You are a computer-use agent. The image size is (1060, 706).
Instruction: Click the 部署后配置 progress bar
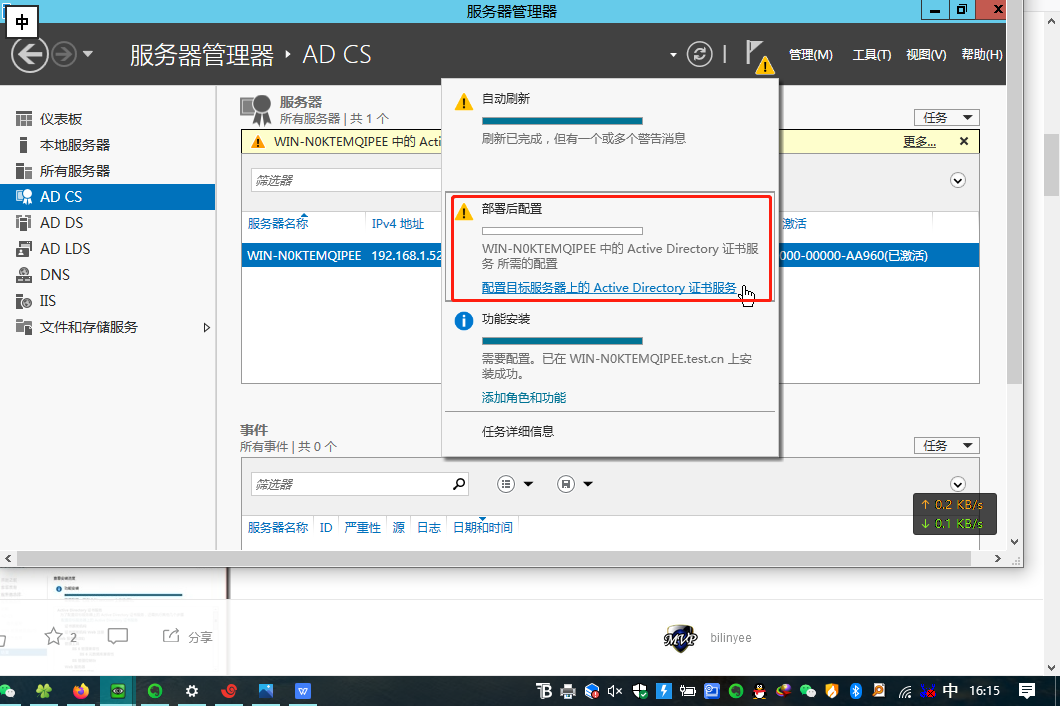[x=562, y=231]
